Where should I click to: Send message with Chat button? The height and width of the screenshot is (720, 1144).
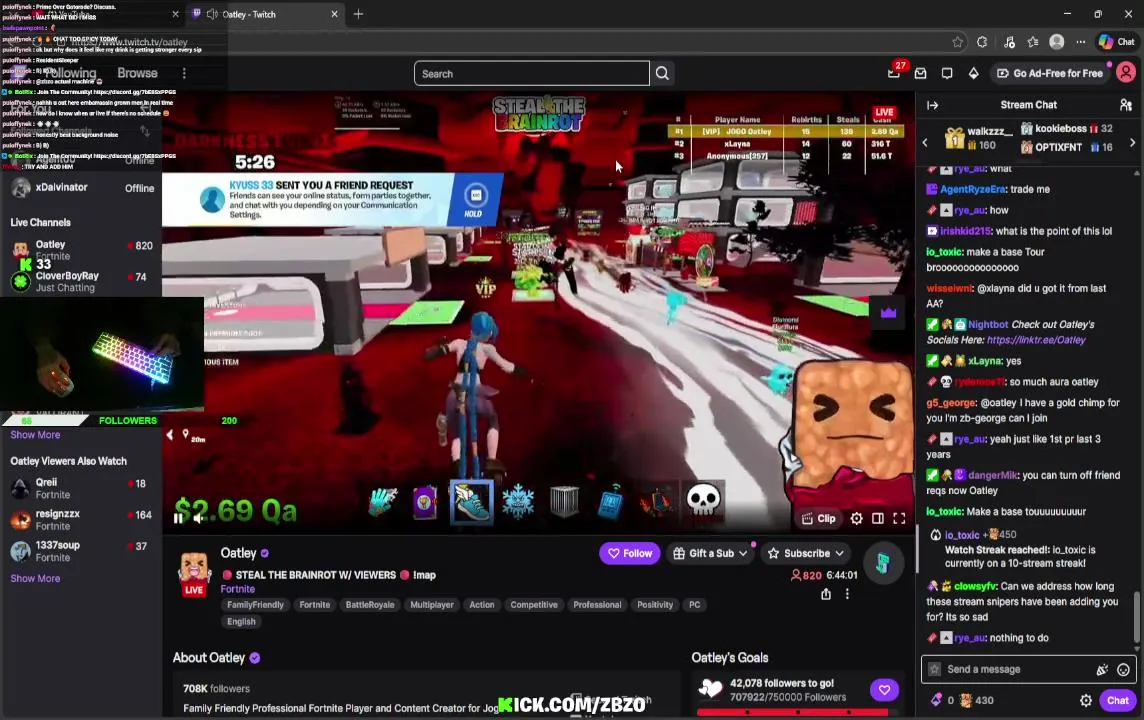coord(1117,700)
